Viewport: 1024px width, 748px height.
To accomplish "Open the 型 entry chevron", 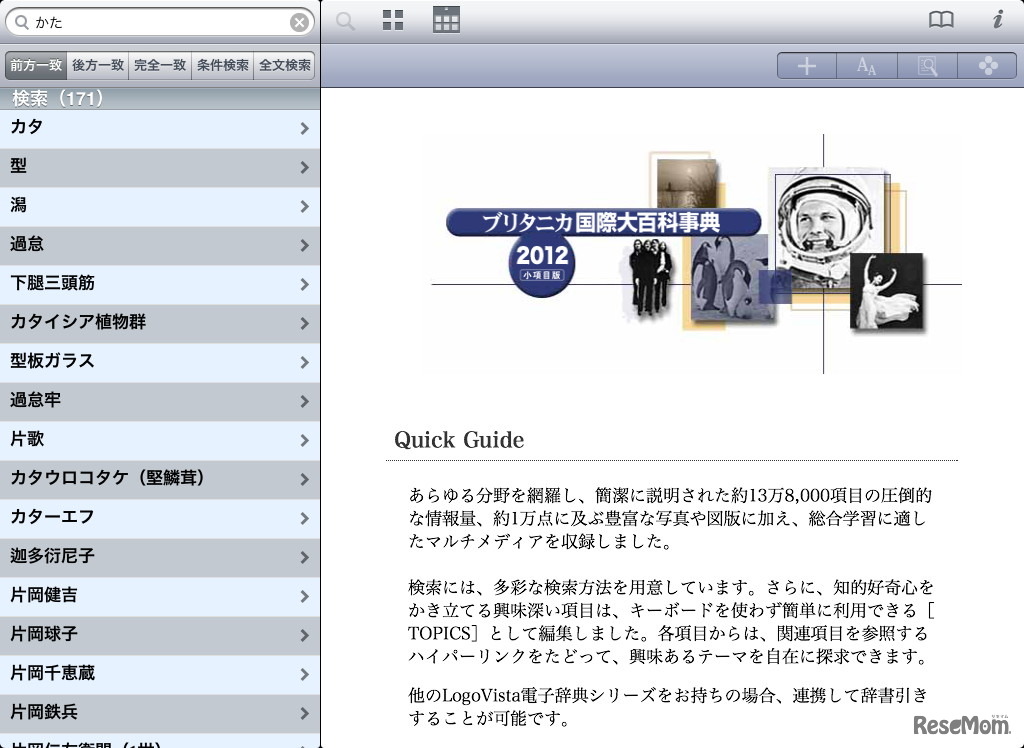I will (x=304, y=168).
